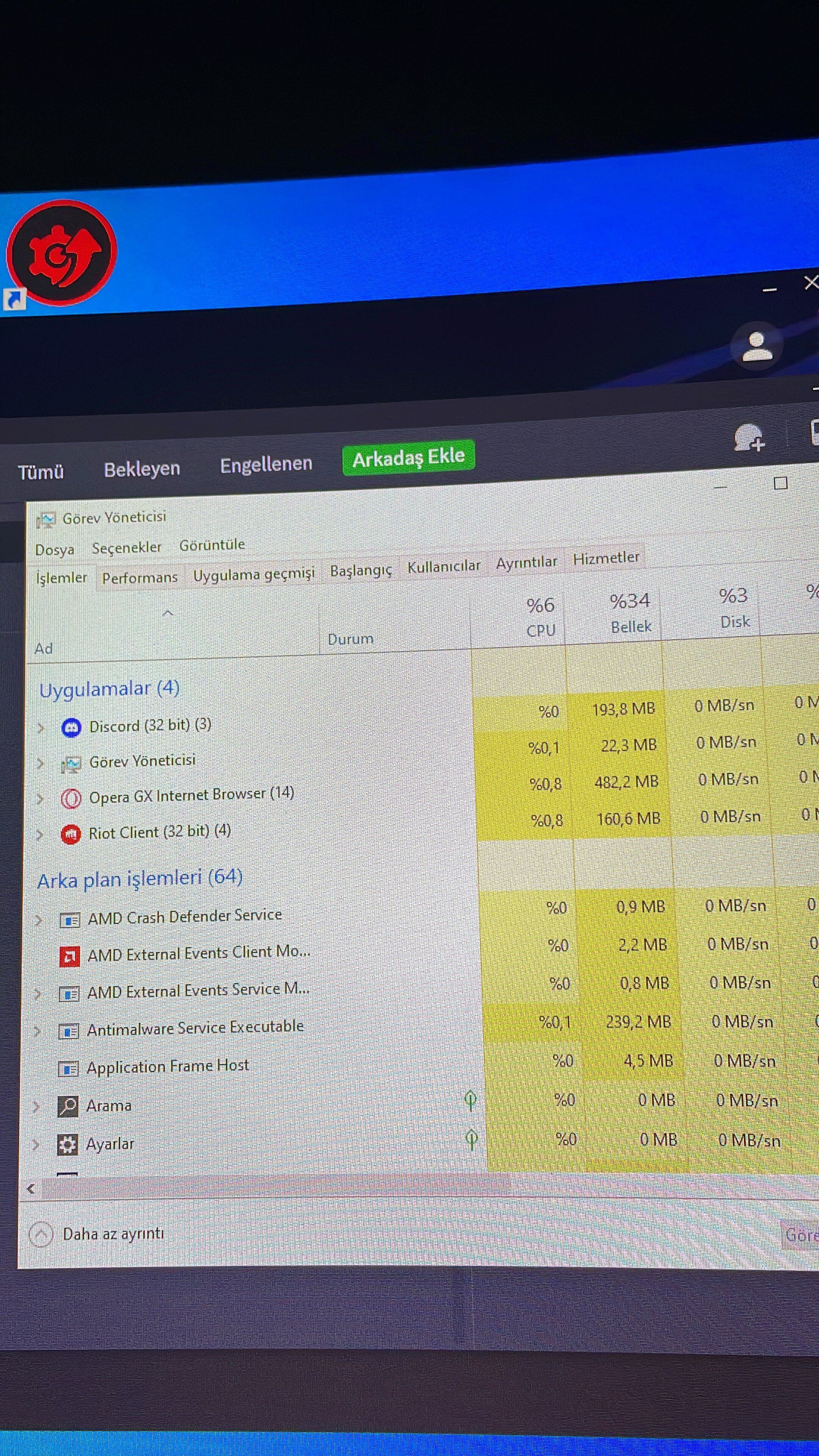
Task: Click the Antimalware Service Executable icon
Action: click(68, 1031)
